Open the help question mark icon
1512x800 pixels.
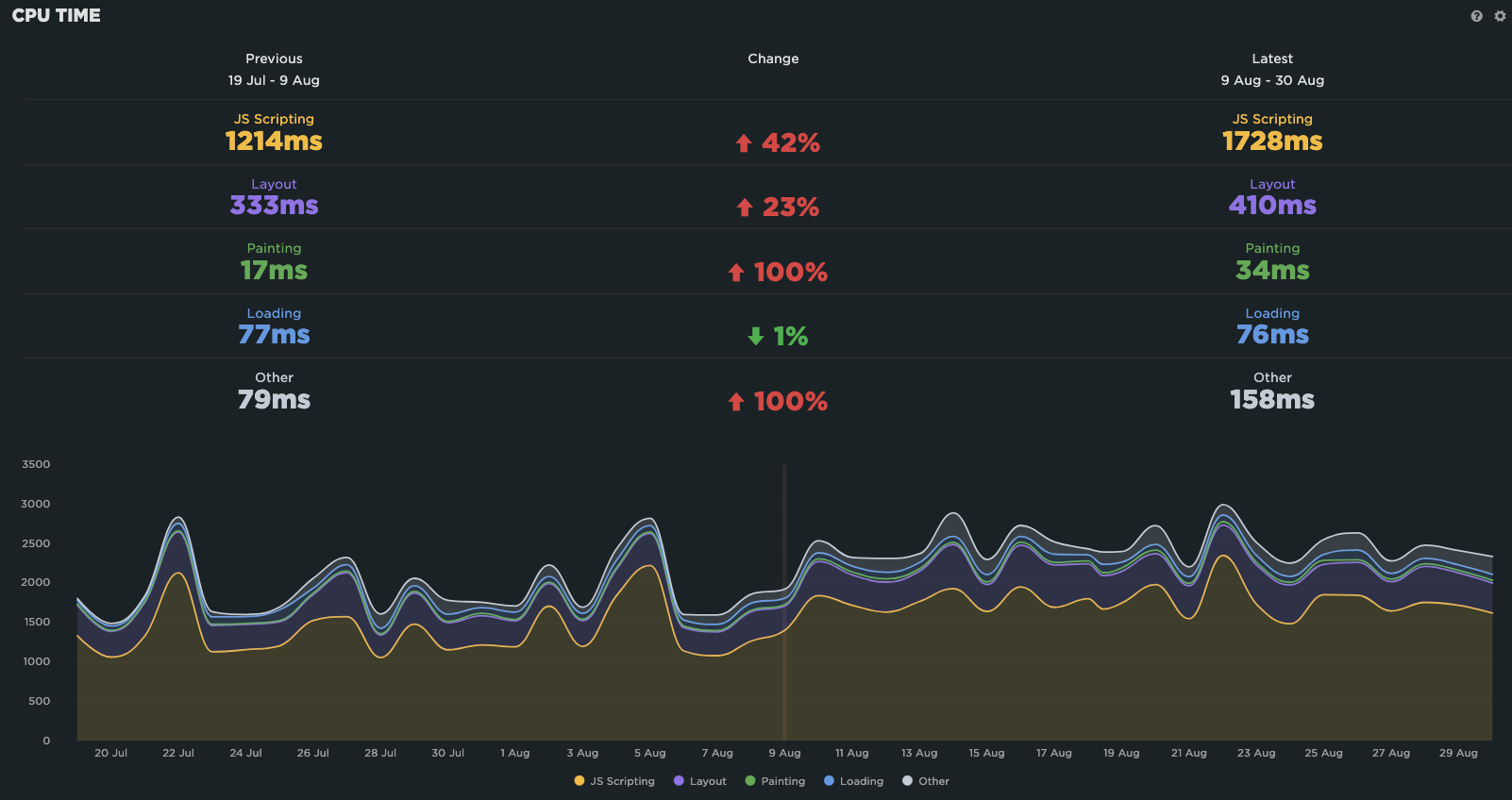[1476, 16]
